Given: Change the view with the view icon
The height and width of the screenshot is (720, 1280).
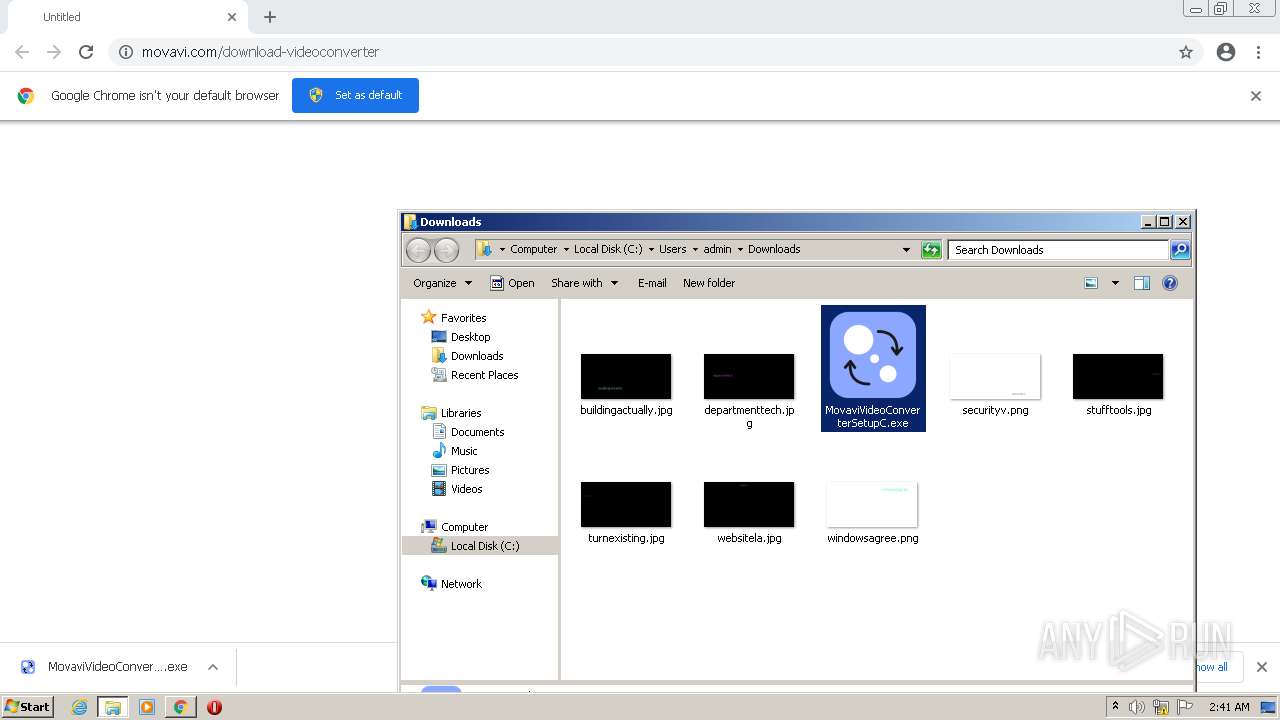Looking at the screenshot, I should click(1091, 283).
